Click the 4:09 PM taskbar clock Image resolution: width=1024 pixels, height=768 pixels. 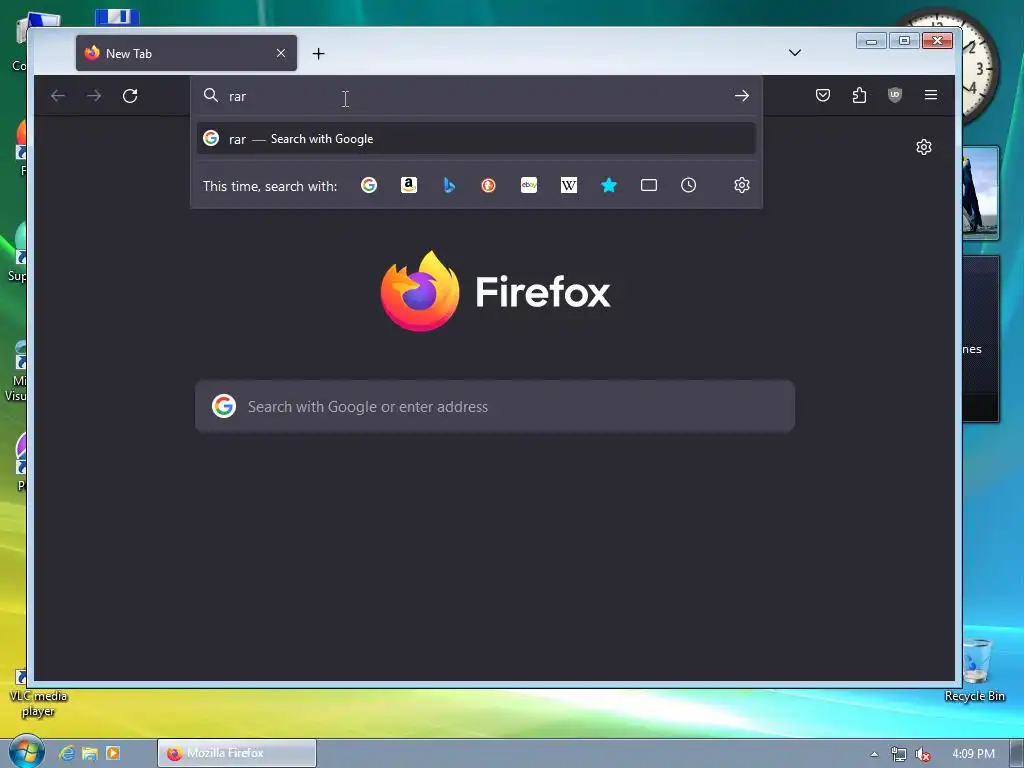tap(973, 754)
